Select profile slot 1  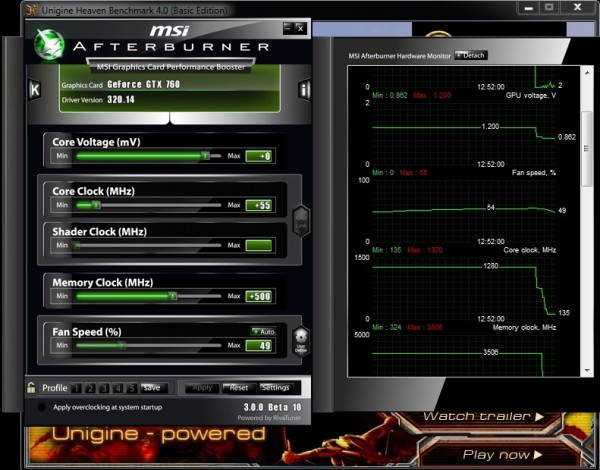[x=77, y=388]
